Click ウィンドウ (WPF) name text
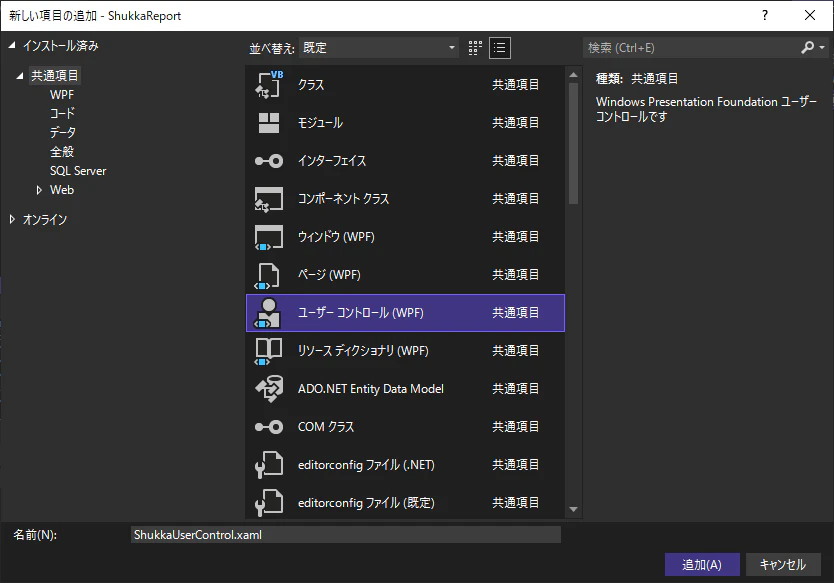Screen dimensions: 834x583 pos(336,237)
